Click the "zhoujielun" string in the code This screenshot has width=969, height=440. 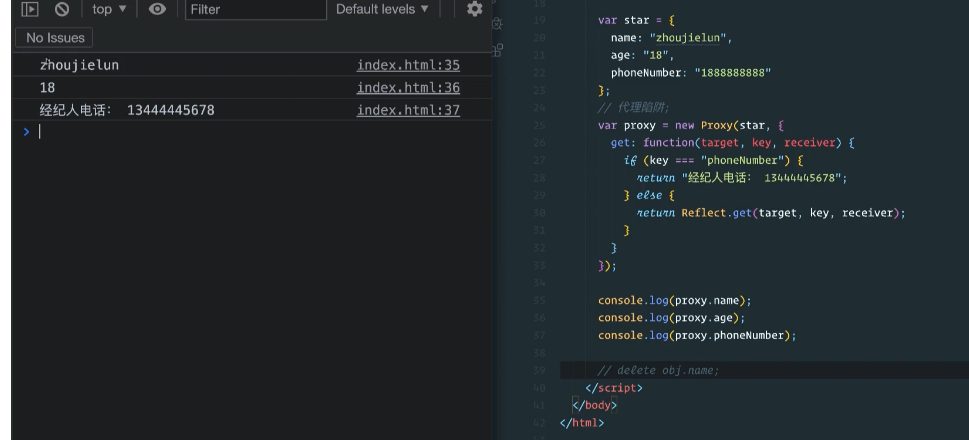[688, 38]
